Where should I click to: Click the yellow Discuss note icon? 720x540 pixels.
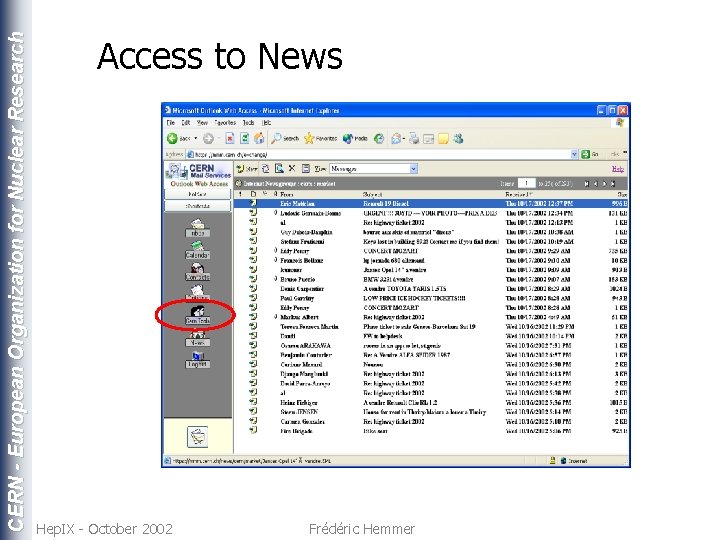443,138
